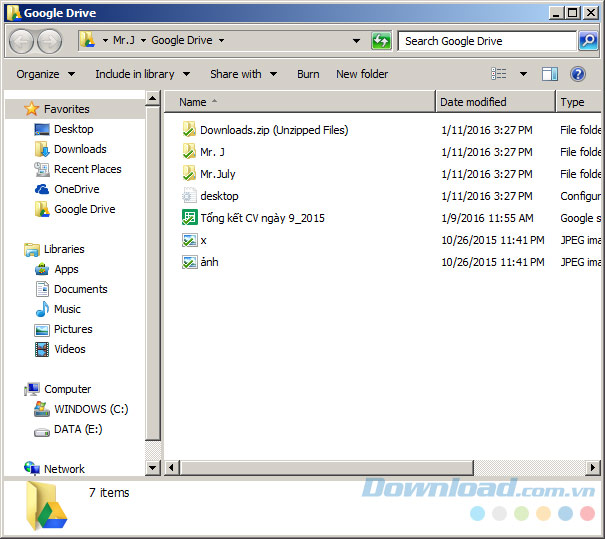Open the Include in library dropdown
The width and height of the screenshot is (605, 539).
pyautogui.click(x=142, y=74)
